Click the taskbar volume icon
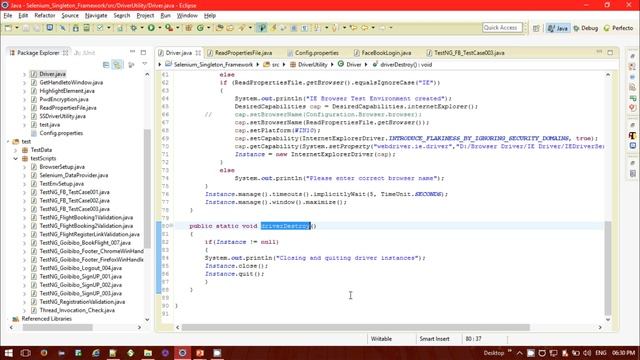The height and width of the screenshot is (360, 640). (x=587, y=353)
